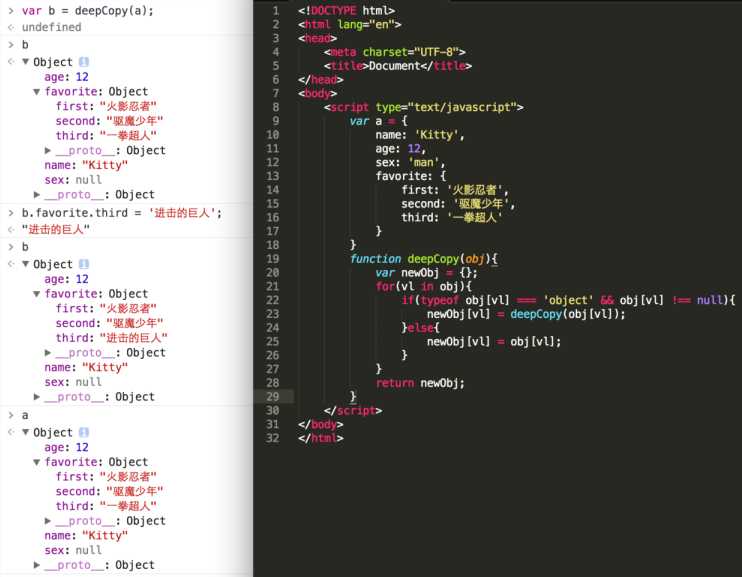The image size is (742, 577).
Task: Click the closing </html> tag
Action: 321,438
